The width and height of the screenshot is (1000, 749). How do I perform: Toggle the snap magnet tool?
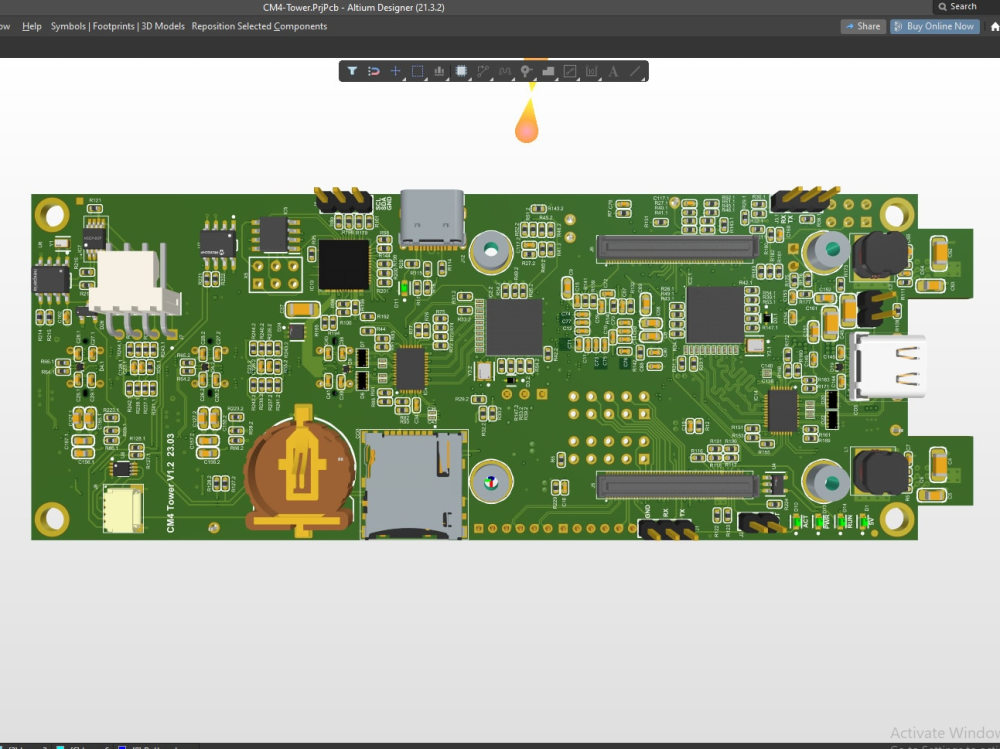pyautogui.click(x=374, y=71)
